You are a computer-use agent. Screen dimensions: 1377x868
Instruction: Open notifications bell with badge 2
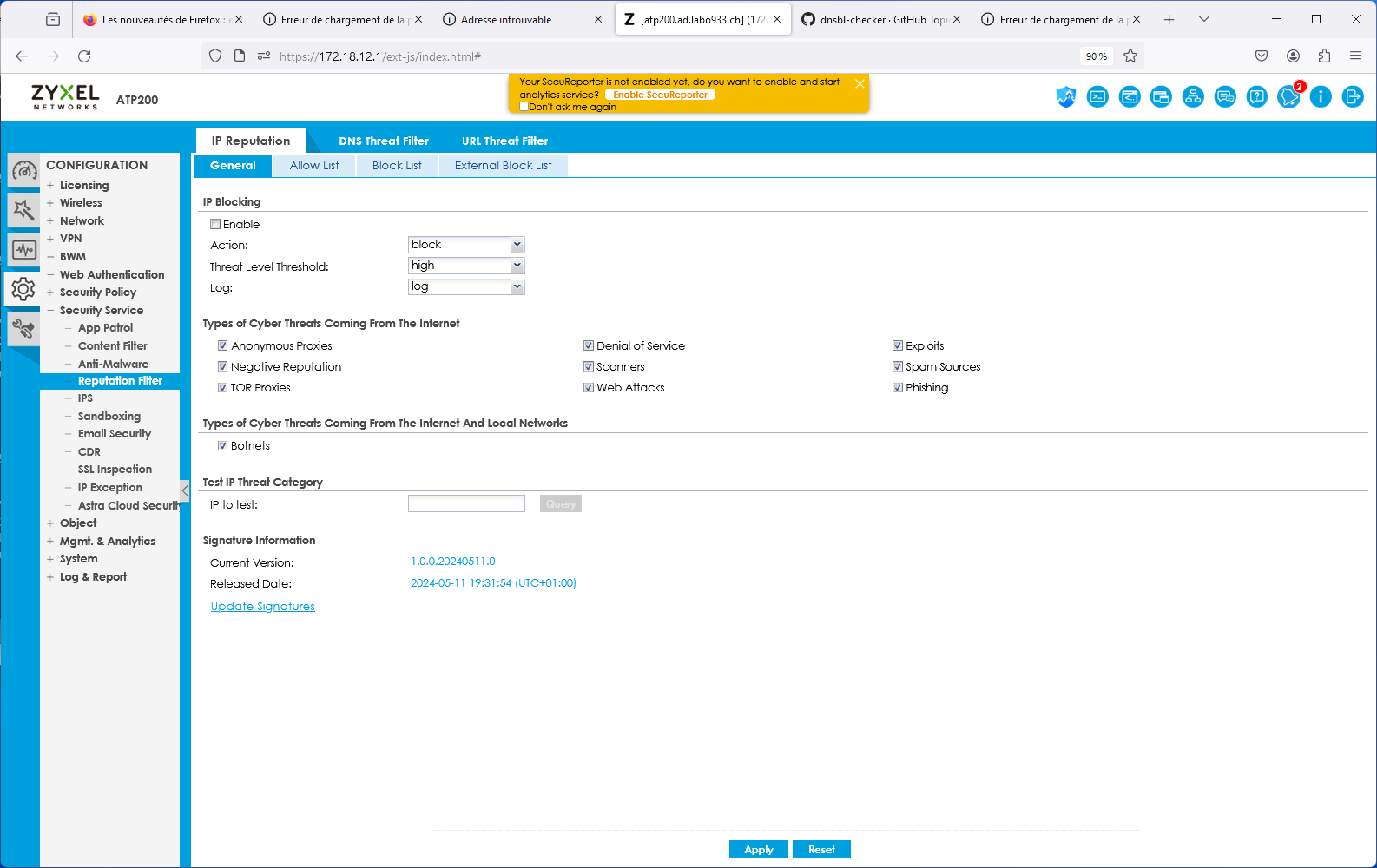click(1289, 96)
